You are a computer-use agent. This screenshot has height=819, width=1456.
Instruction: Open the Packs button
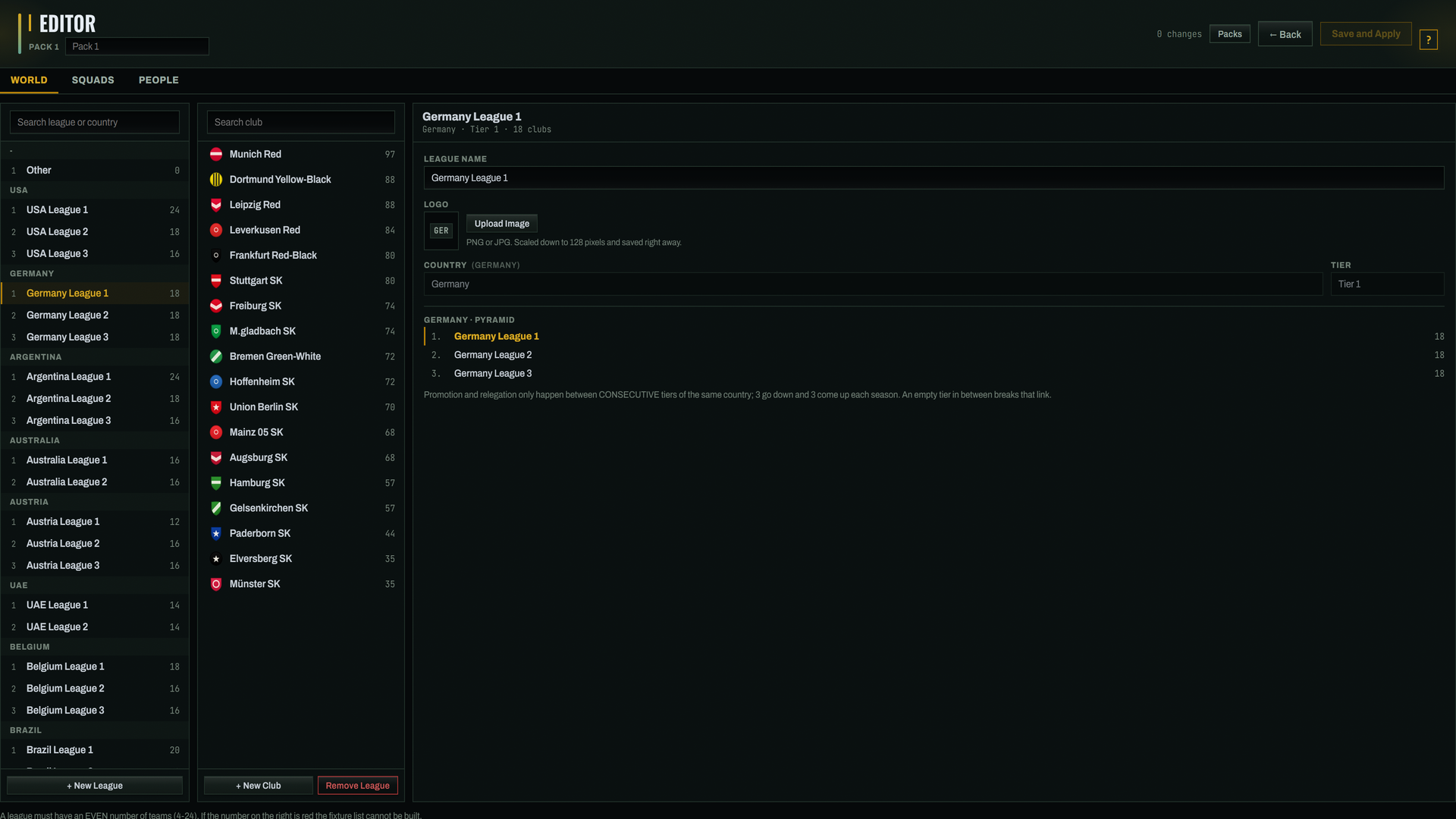click(x=1230, y=34)
